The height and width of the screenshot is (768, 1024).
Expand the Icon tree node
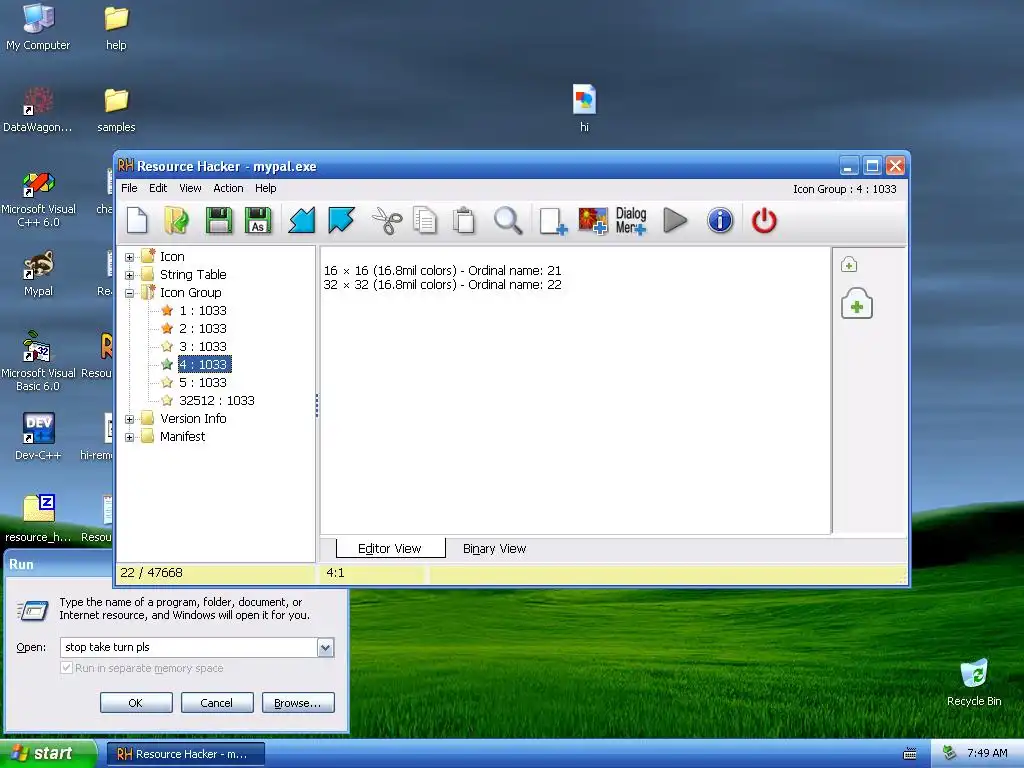129,257
